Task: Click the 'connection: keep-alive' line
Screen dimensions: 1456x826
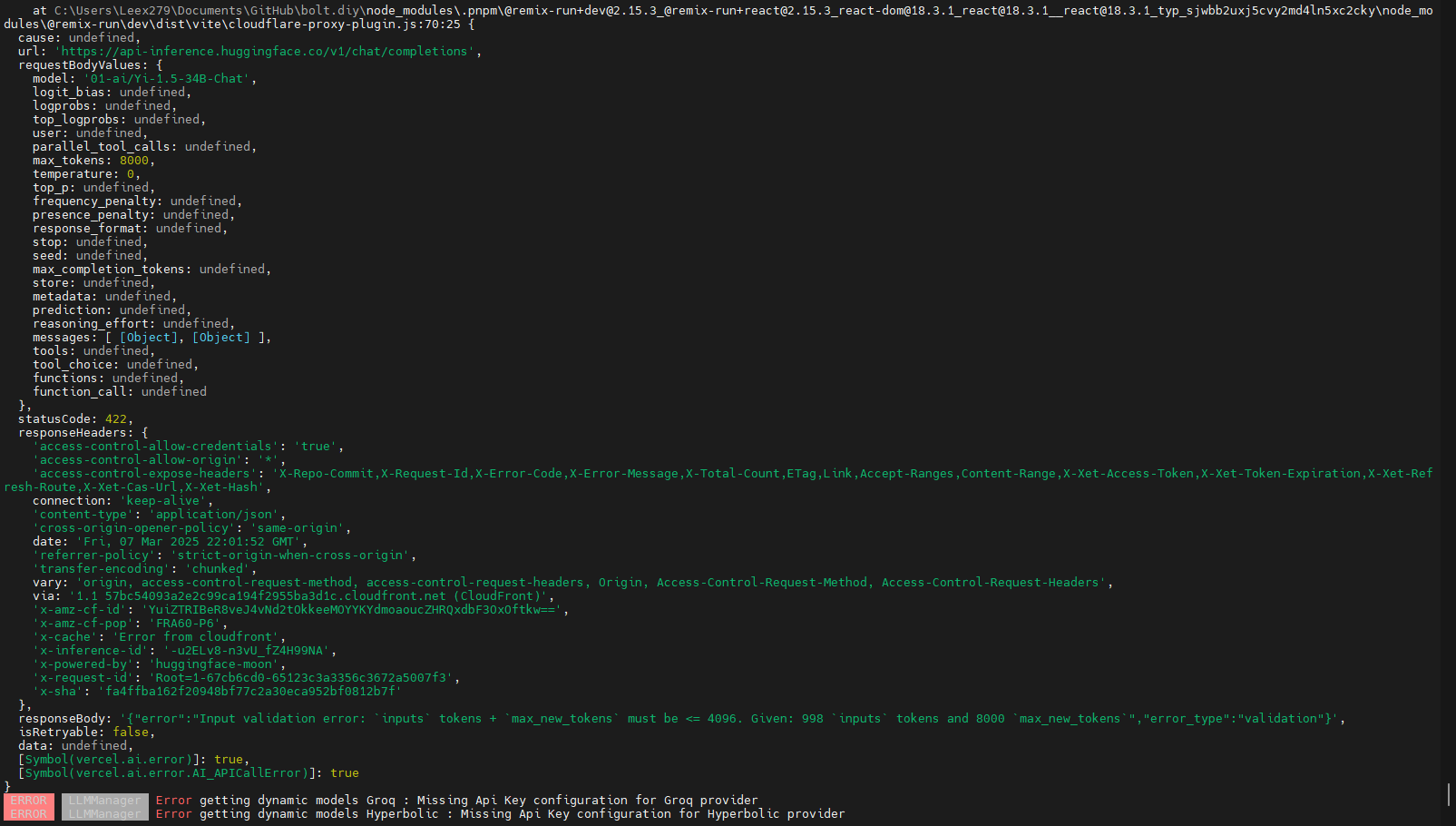Action: click(123, 501)
